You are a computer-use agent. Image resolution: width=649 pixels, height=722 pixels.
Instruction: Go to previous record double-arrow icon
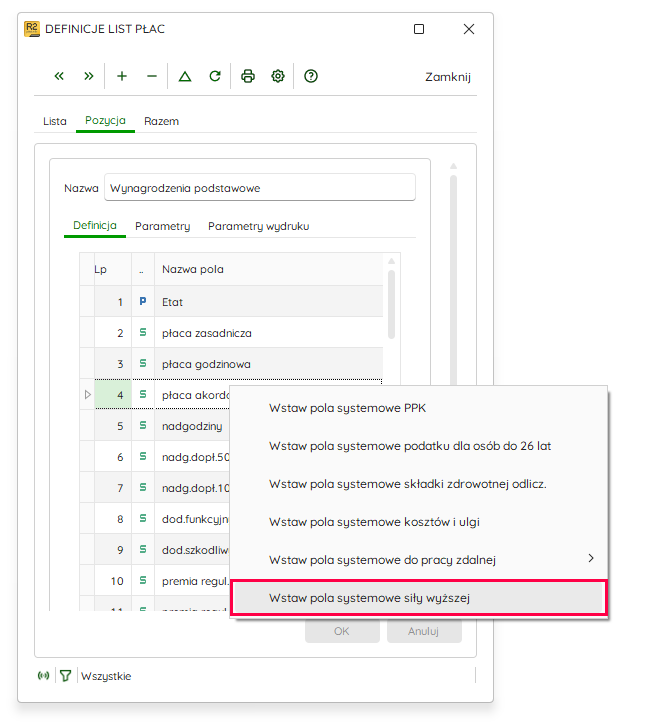tap(59, 76)
